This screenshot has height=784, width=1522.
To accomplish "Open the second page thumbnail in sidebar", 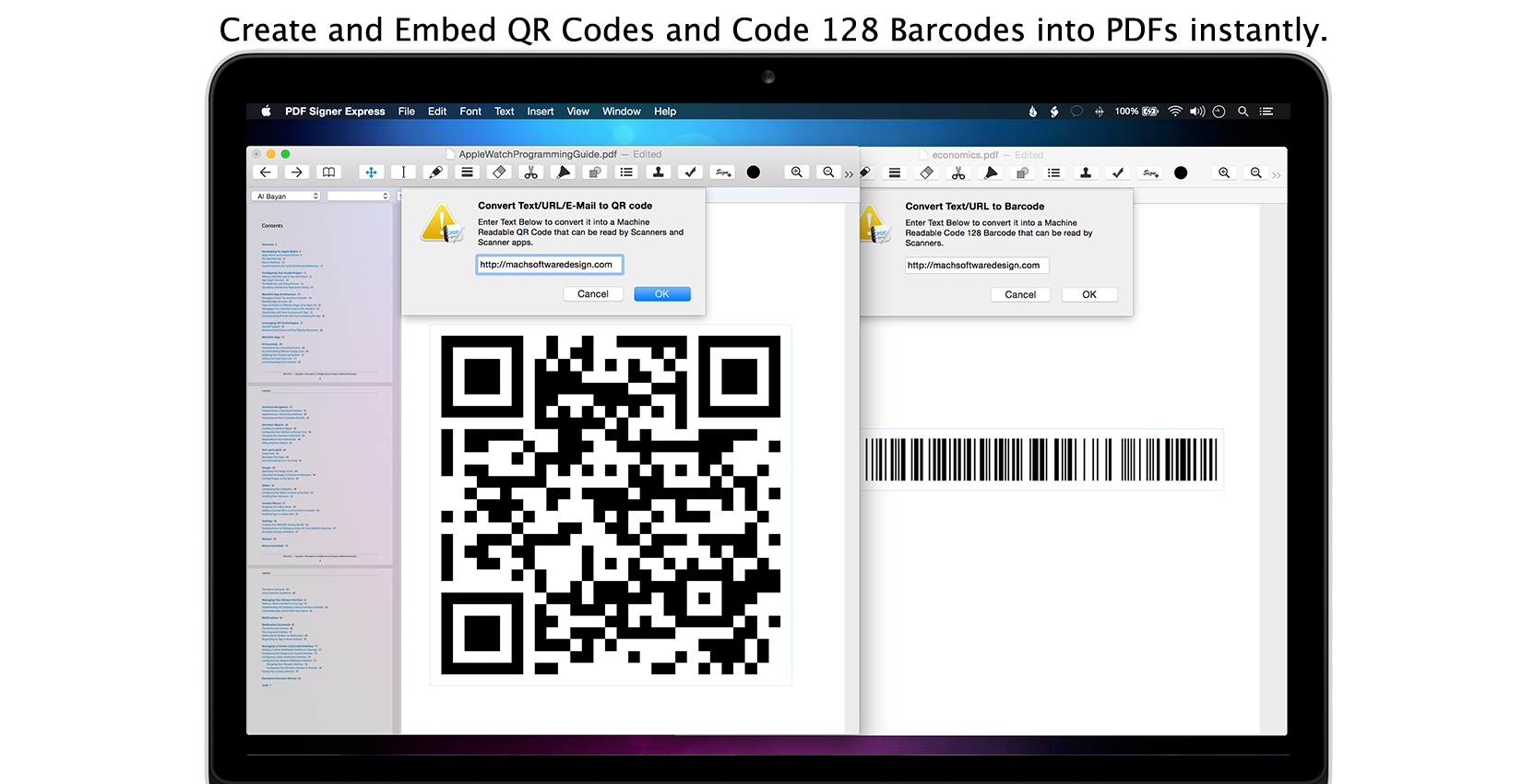I will [320, 475].
